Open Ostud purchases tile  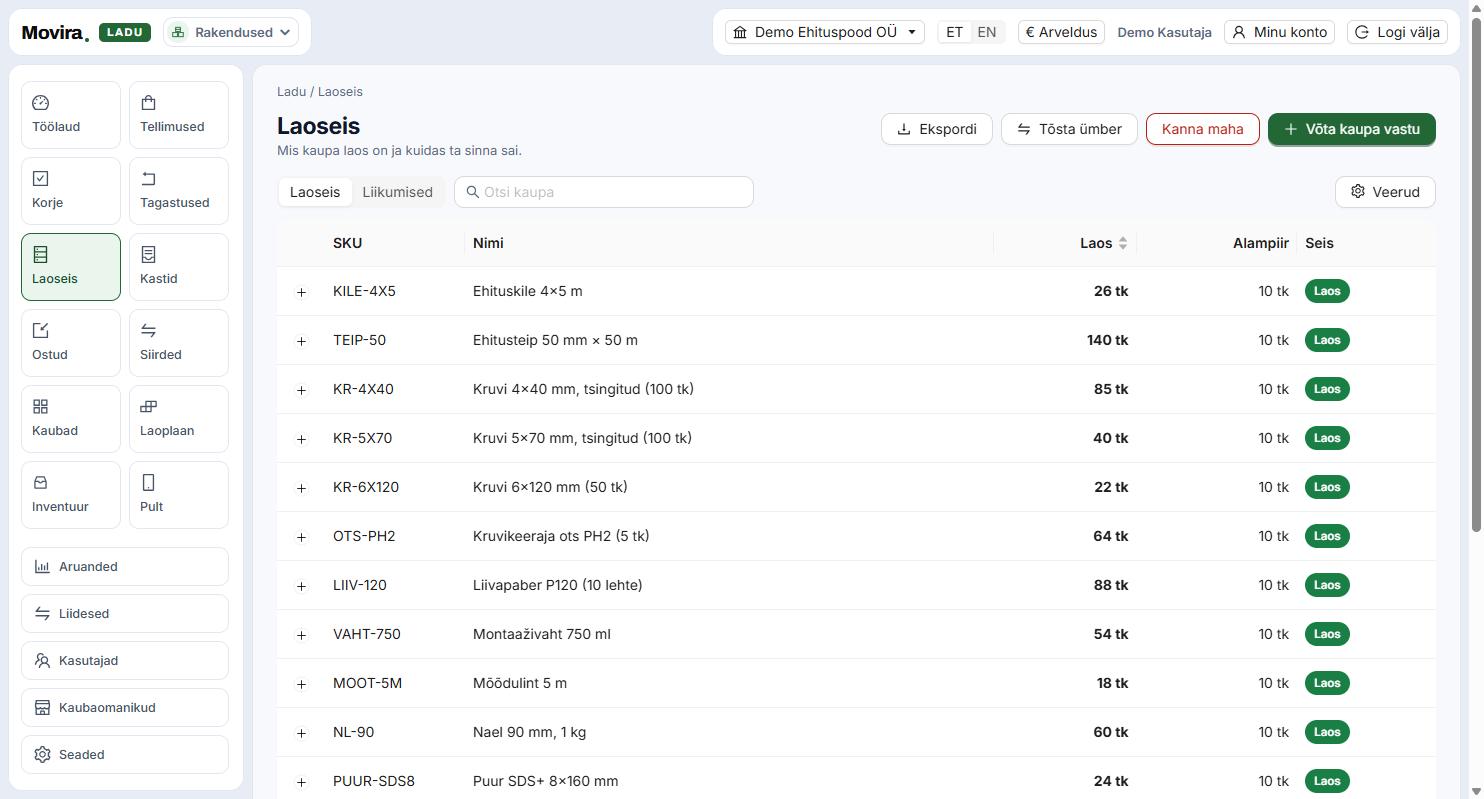point(71,343)
